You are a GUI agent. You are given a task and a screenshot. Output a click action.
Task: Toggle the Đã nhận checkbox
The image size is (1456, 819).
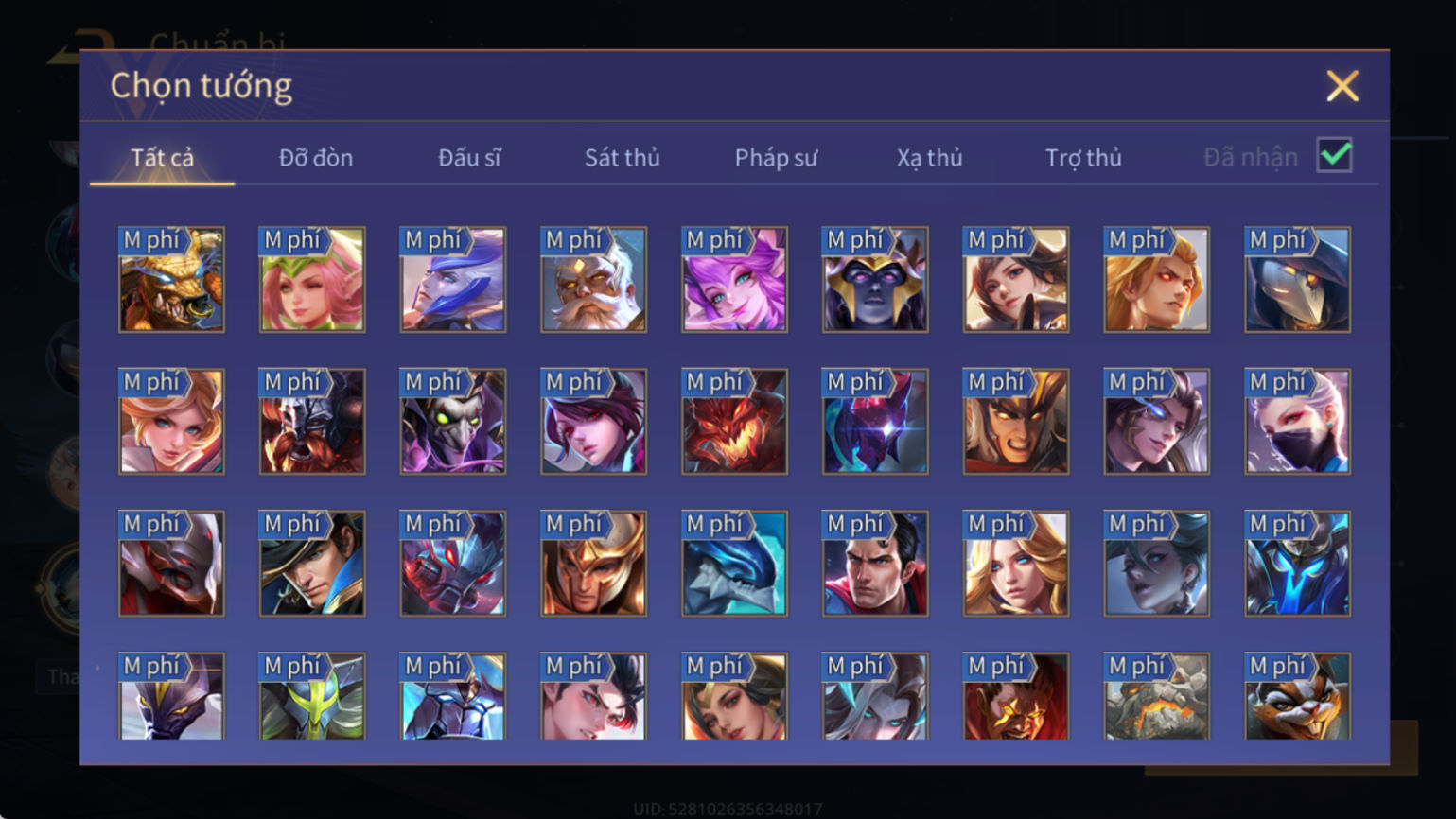pyautogui.click(x=1334, y=156)
